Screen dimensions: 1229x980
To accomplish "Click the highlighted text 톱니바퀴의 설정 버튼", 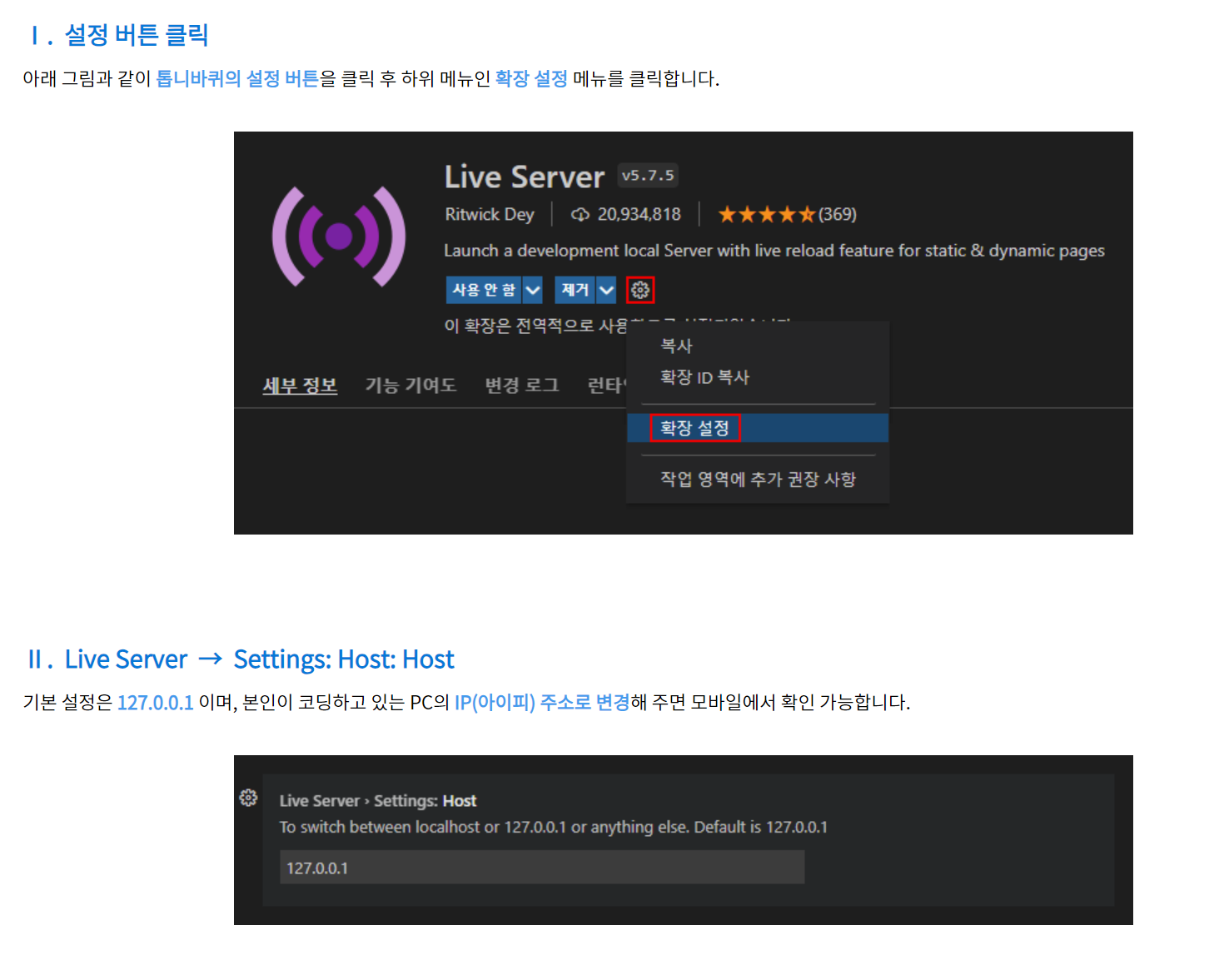I will tap(237, 79).
